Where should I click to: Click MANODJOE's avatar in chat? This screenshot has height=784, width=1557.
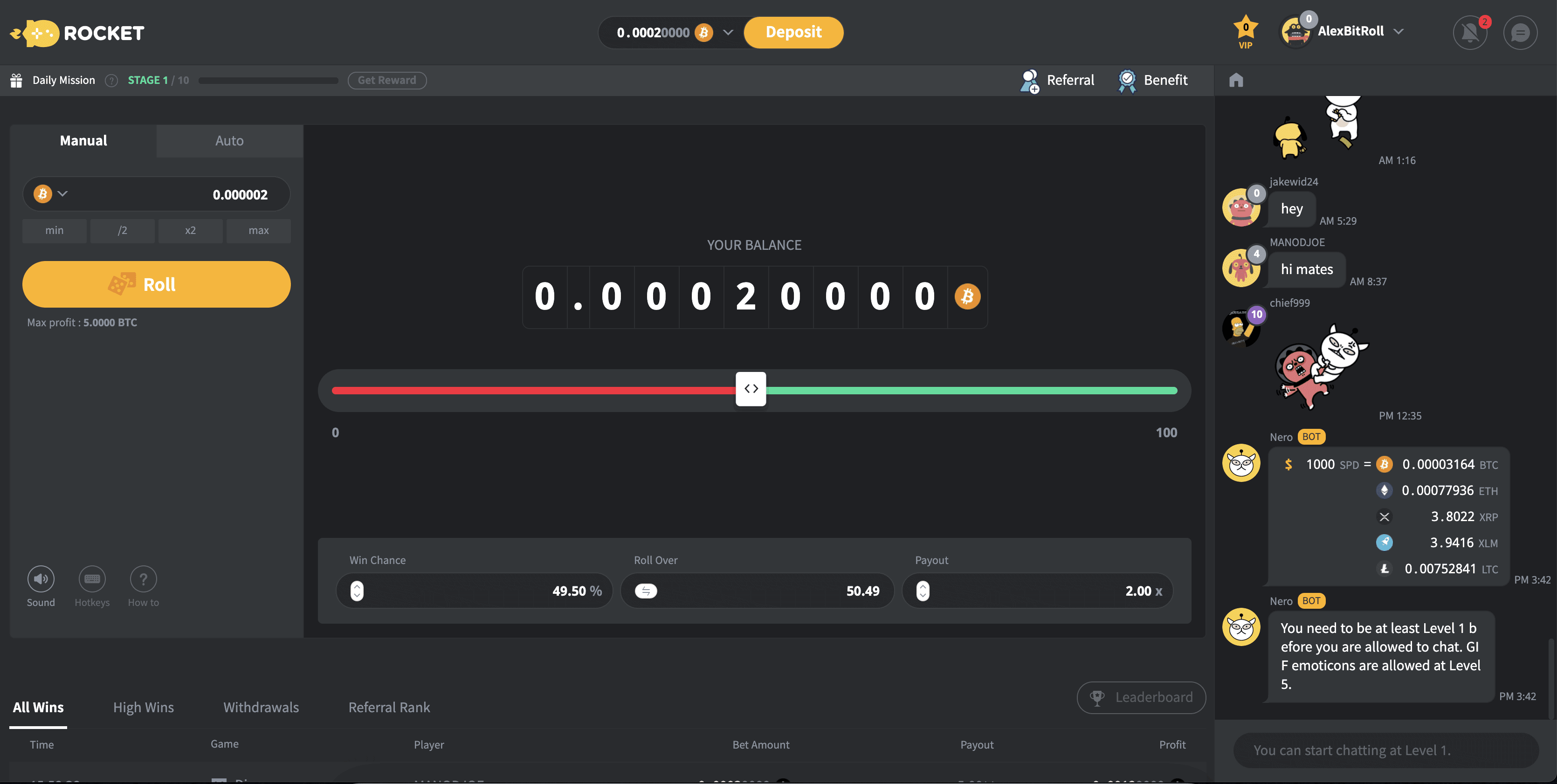click(1241, 267)
